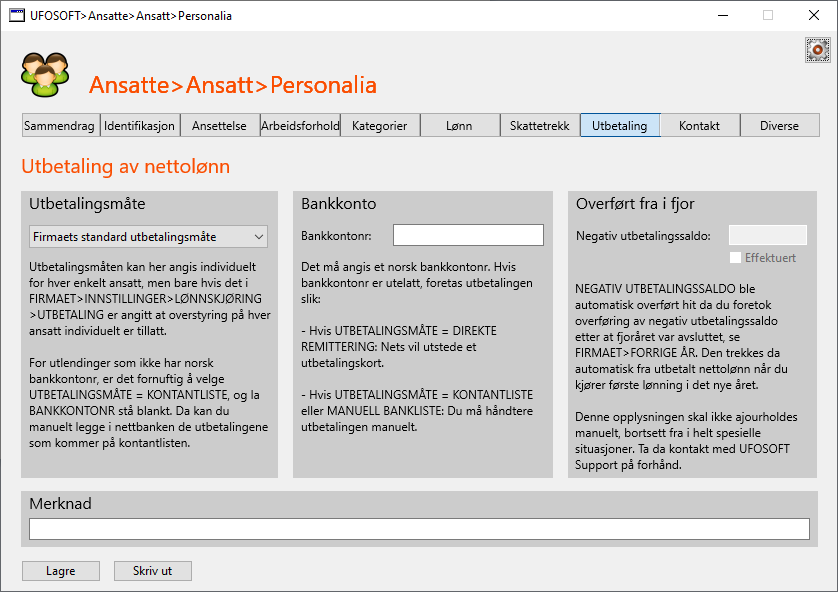
Task: Close the UFOSOFT window
Action: 814,15
